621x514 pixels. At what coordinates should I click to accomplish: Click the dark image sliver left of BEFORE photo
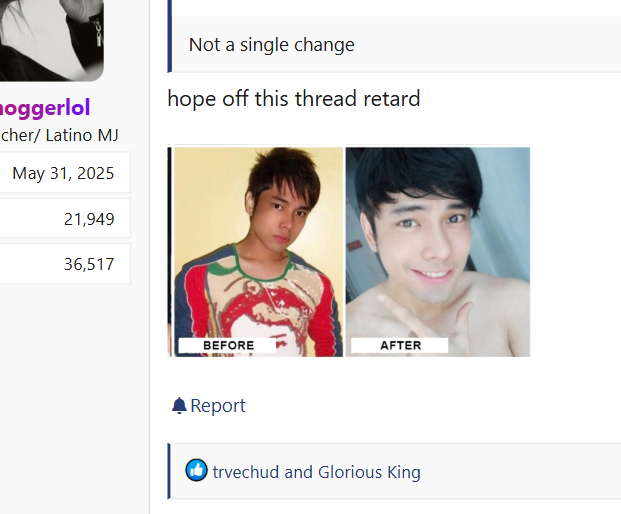[170, 252]
